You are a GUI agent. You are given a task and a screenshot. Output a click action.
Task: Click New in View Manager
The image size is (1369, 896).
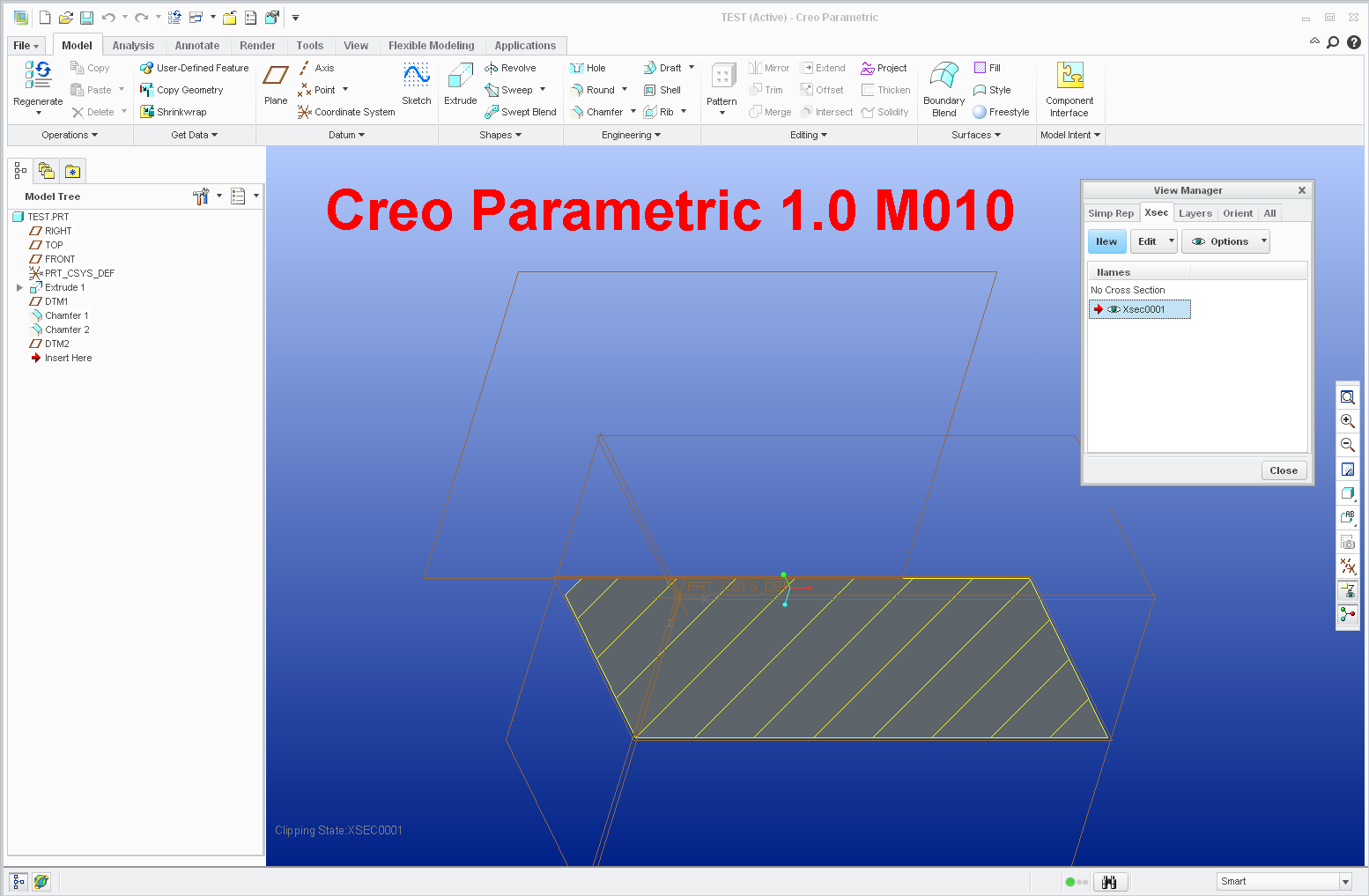(x=1106, y=241)
